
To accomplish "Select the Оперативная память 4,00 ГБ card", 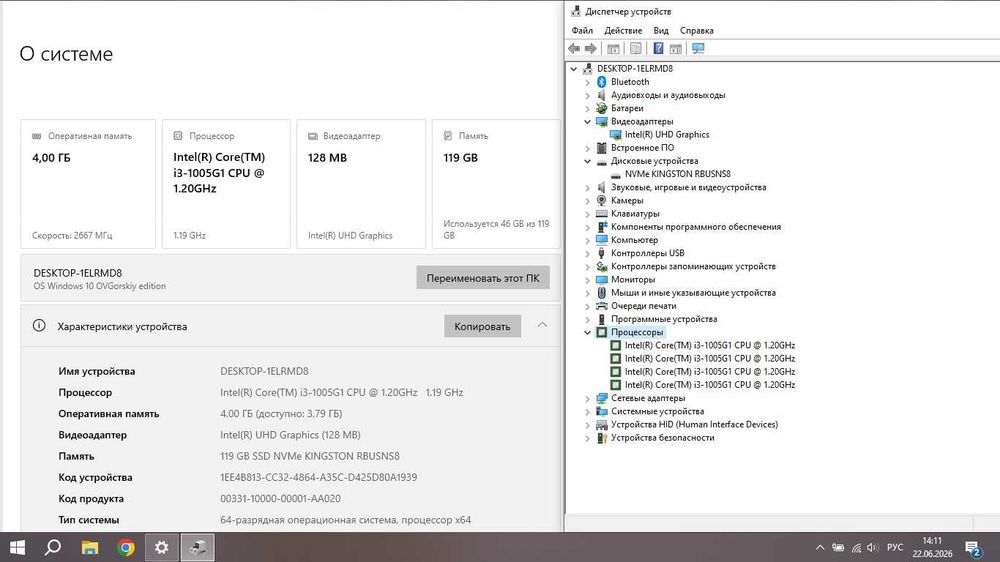I will (x=88, y=184).
